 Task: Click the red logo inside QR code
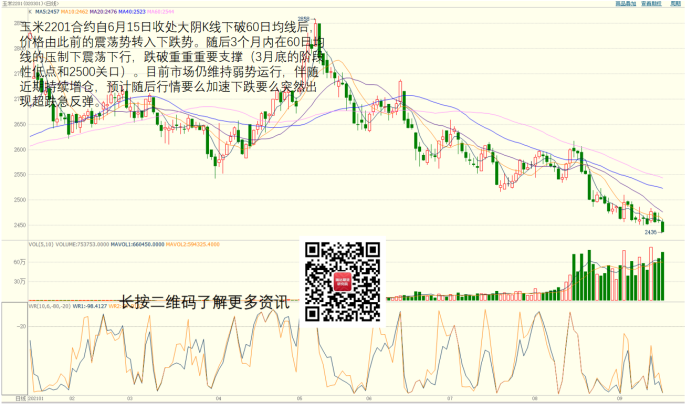(343, 283)
